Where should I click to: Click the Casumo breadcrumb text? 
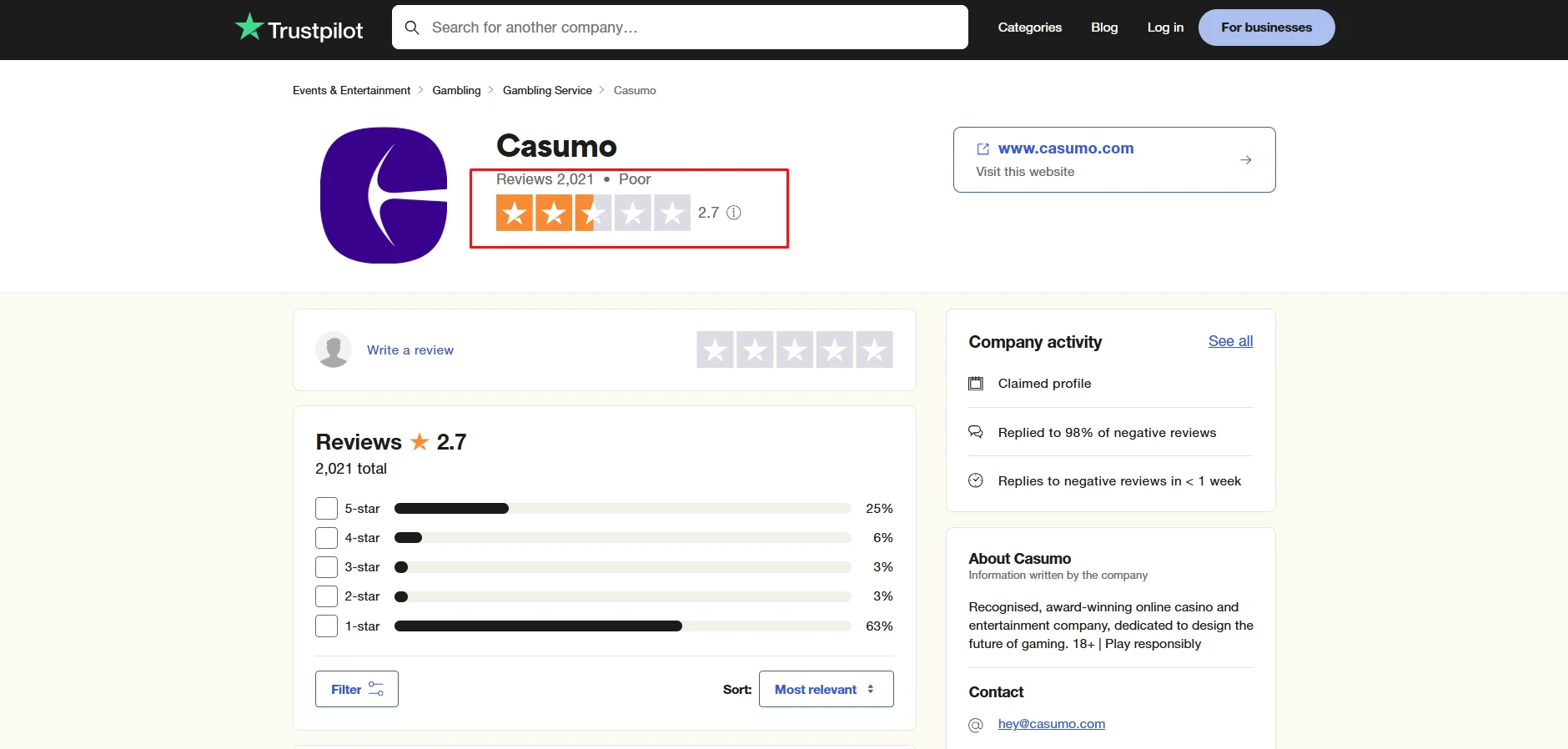(635, 90)
